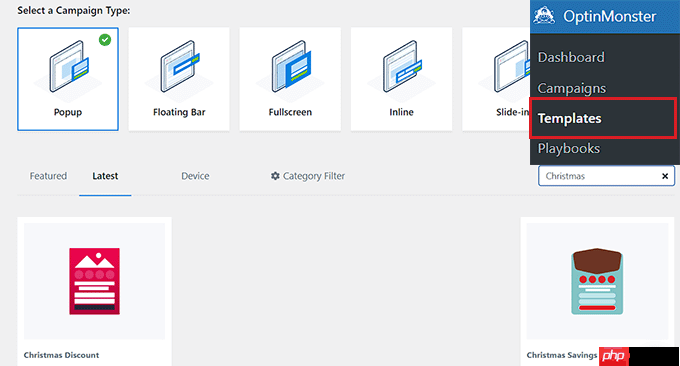
Task: Choose the Floating Bar campaign type
Action: 179,79
